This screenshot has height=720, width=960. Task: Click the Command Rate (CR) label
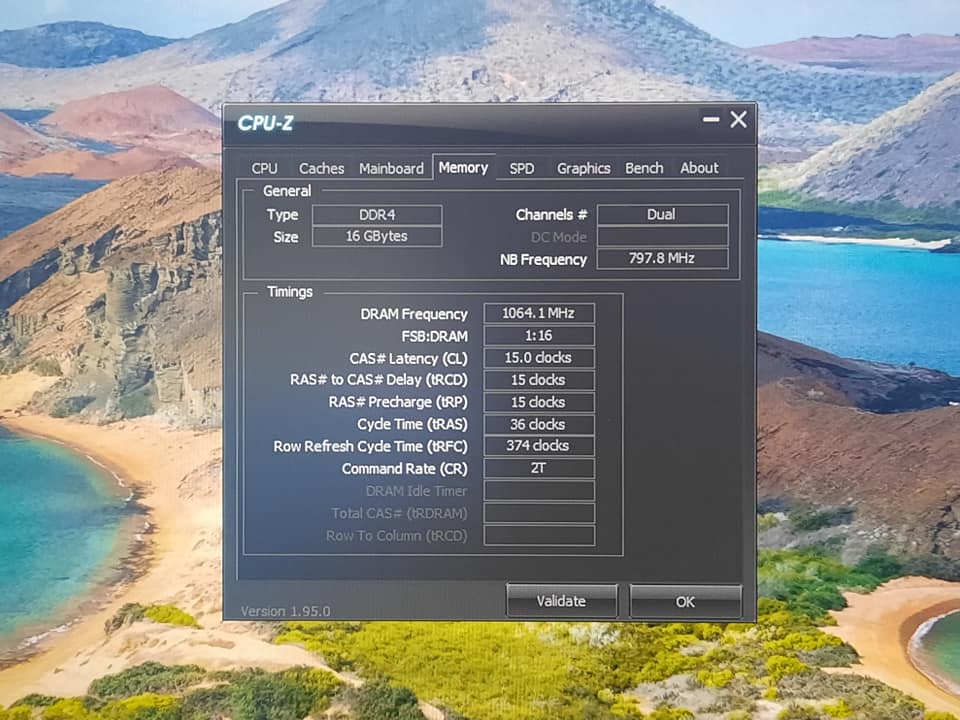click(x=405, y=469)
